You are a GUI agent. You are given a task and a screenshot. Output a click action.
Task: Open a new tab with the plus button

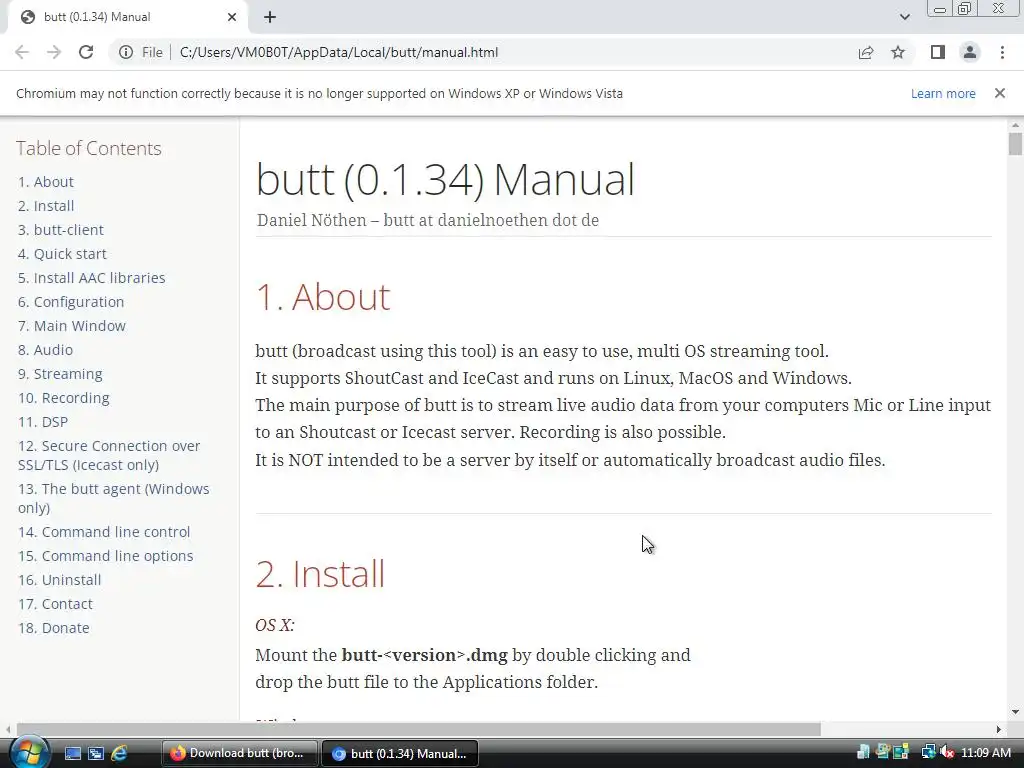(x=270, y=17)
